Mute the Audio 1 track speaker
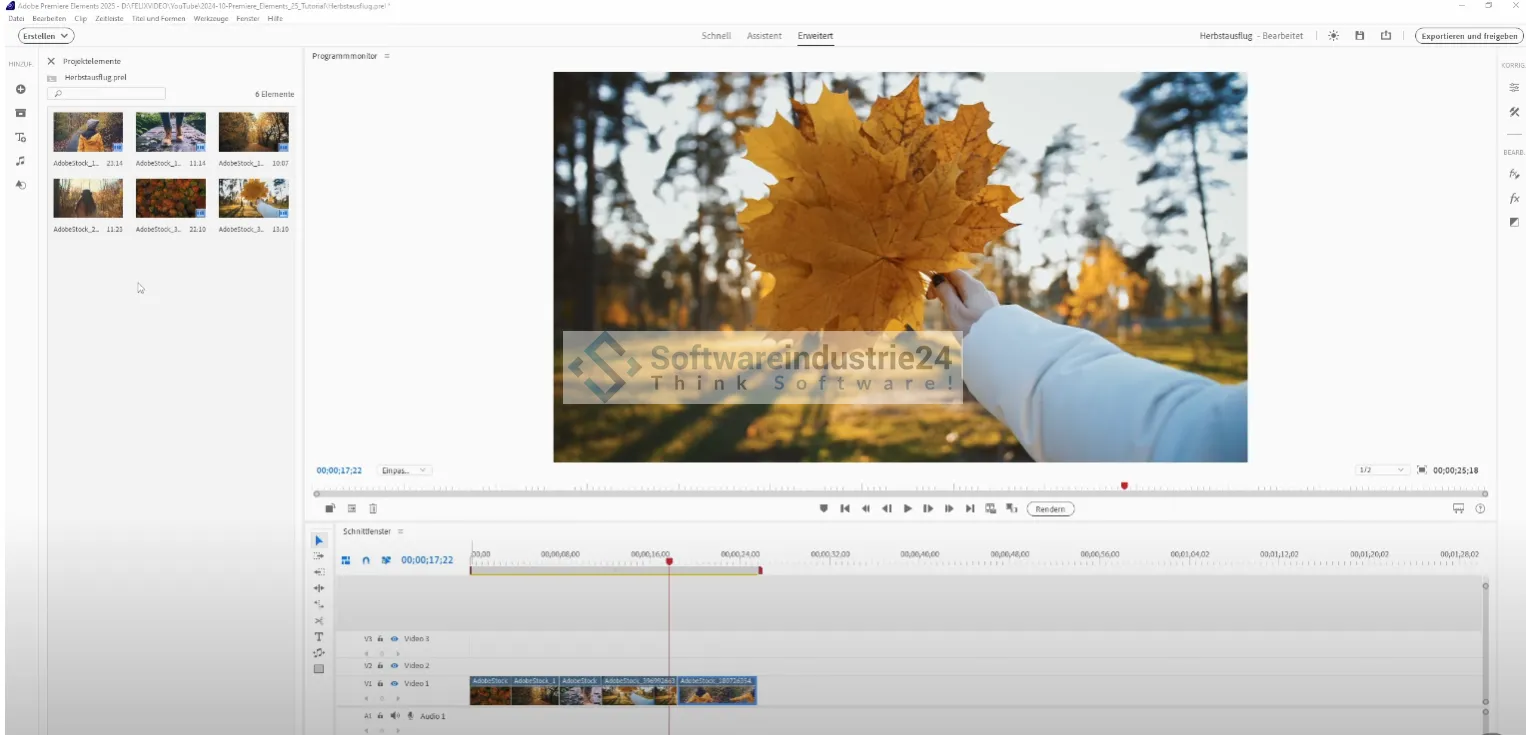This screenshot has width=1526, height=735. coord(395,716)
